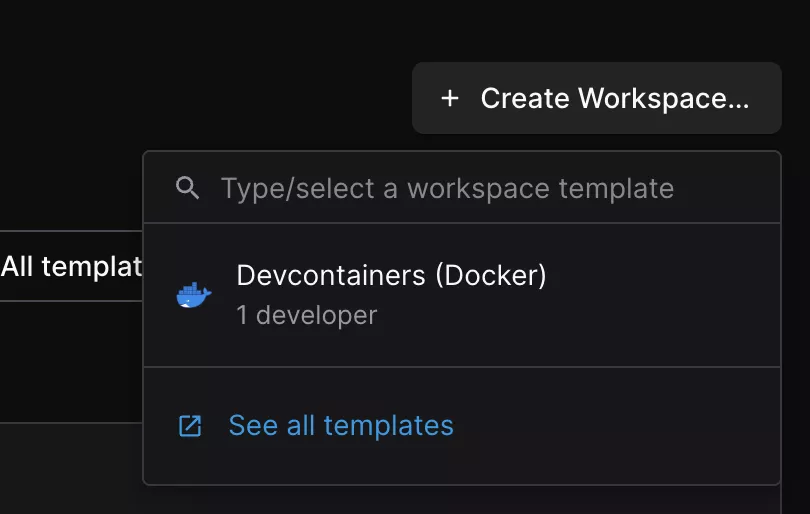Click the 1 developer subtitle text
Image resolution: width=810 pixels, height=514 pixels.
click(x=307, y=315)
